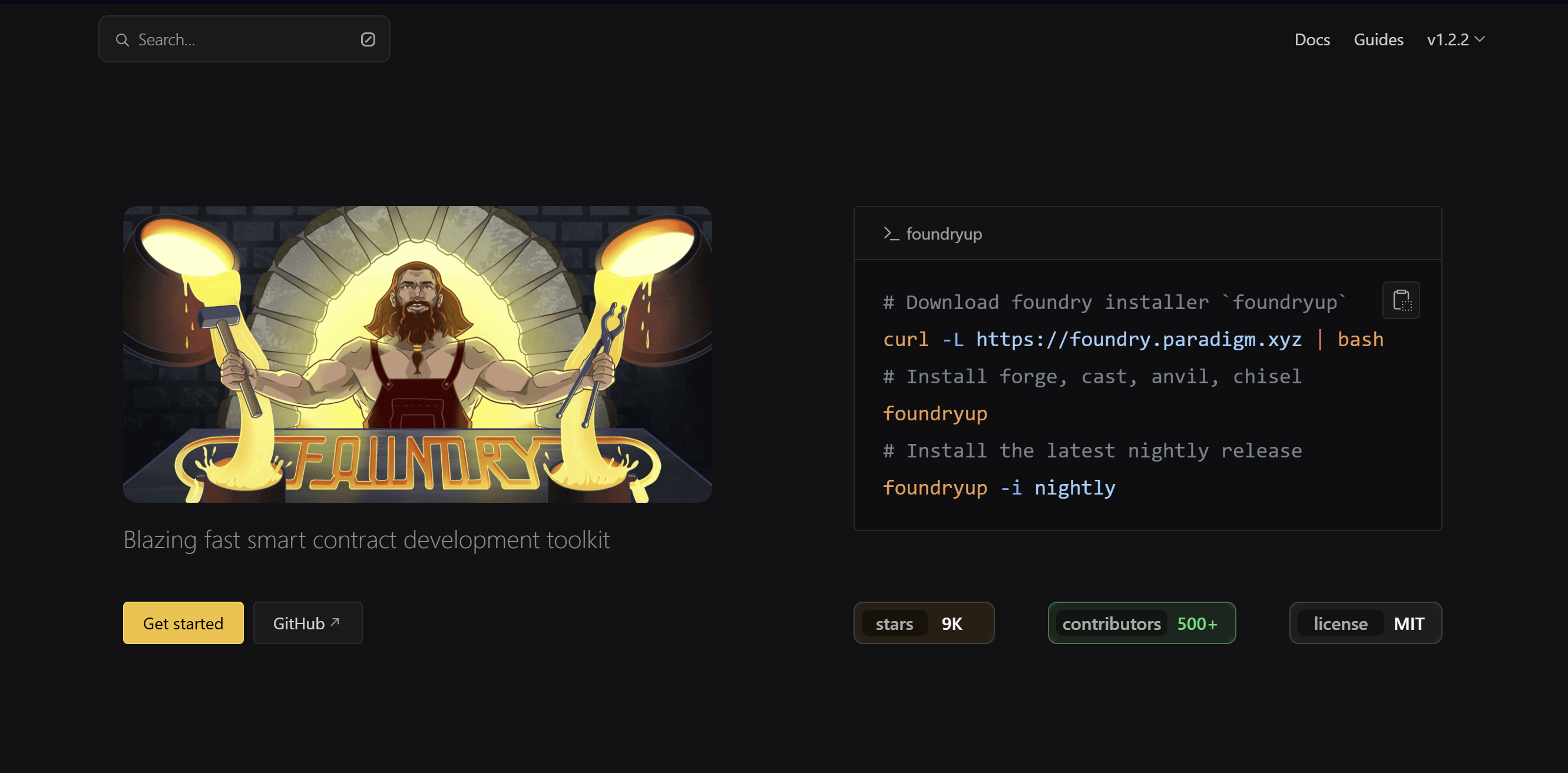Click the magnifier search icon
1568x773 pixels.
(123, 39)
